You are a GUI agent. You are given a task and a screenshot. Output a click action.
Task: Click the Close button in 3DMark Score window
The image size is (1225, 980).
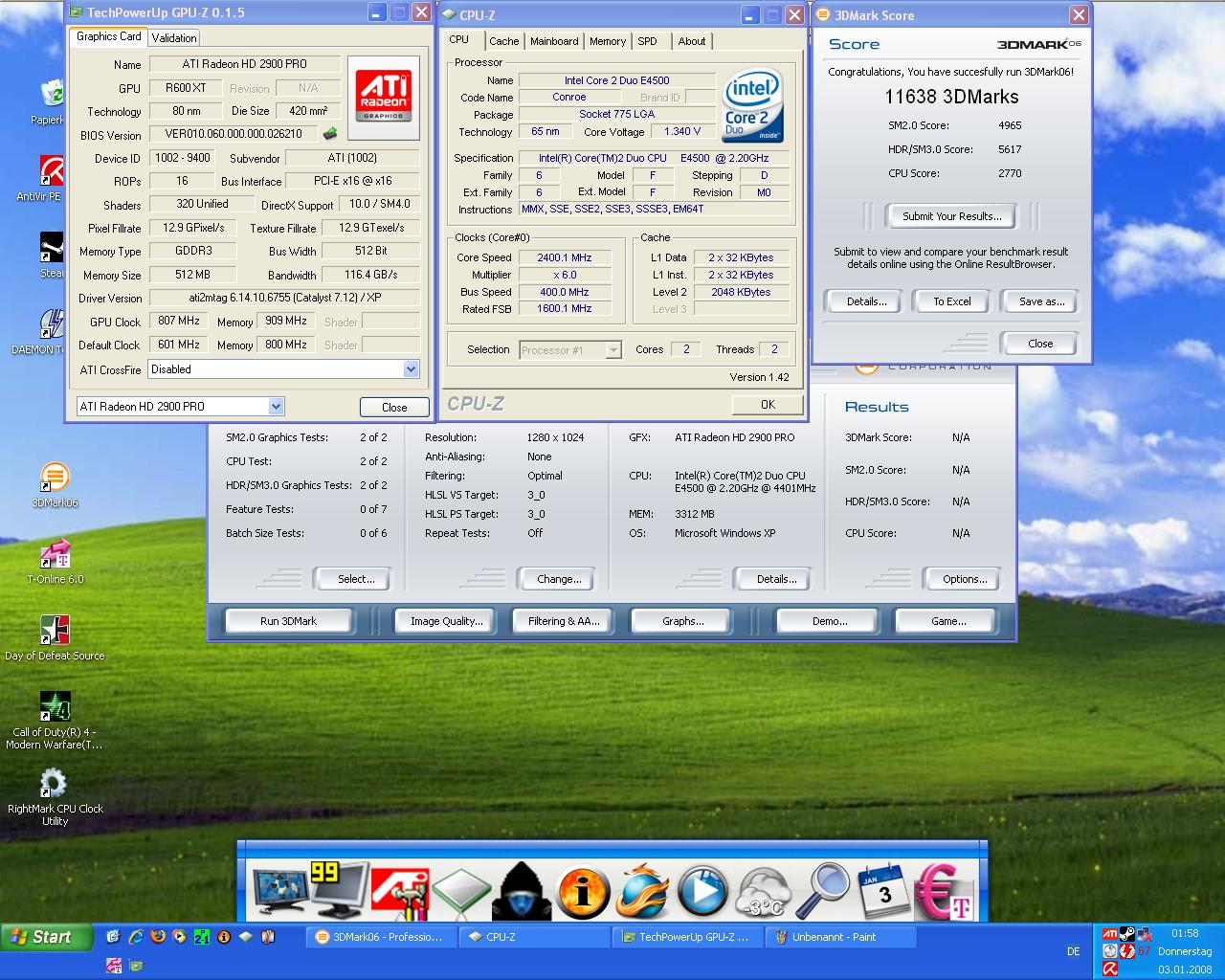point(1040,344)
